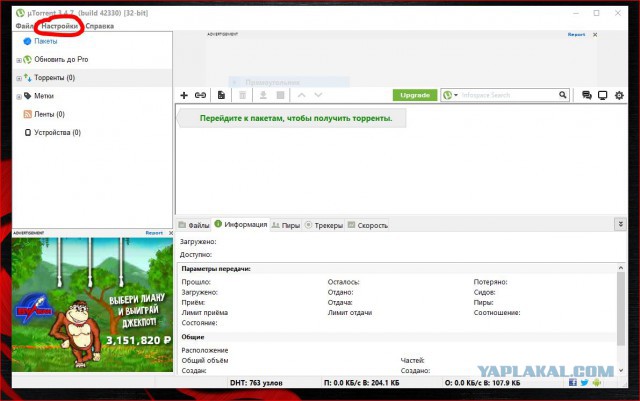
Task: Close the sidebar advertisement
Action: pyautogui.click(x=171, y=233)
